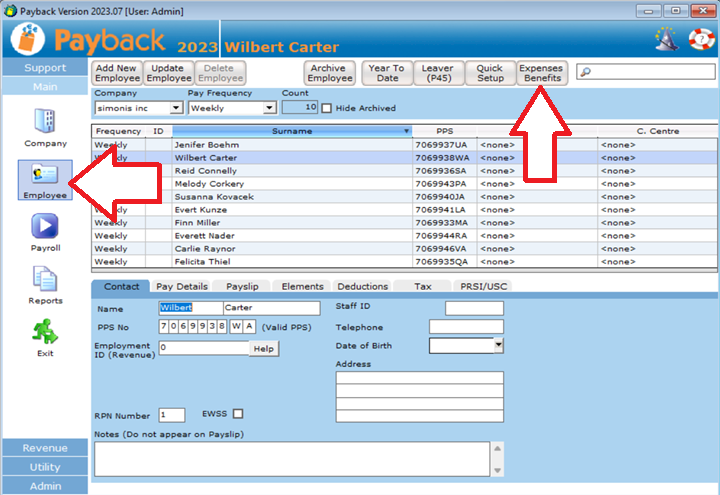Click the lifebuoy help icon
Image resolution: width=720 pixels, height=495 pixels.
coord(697,40)
